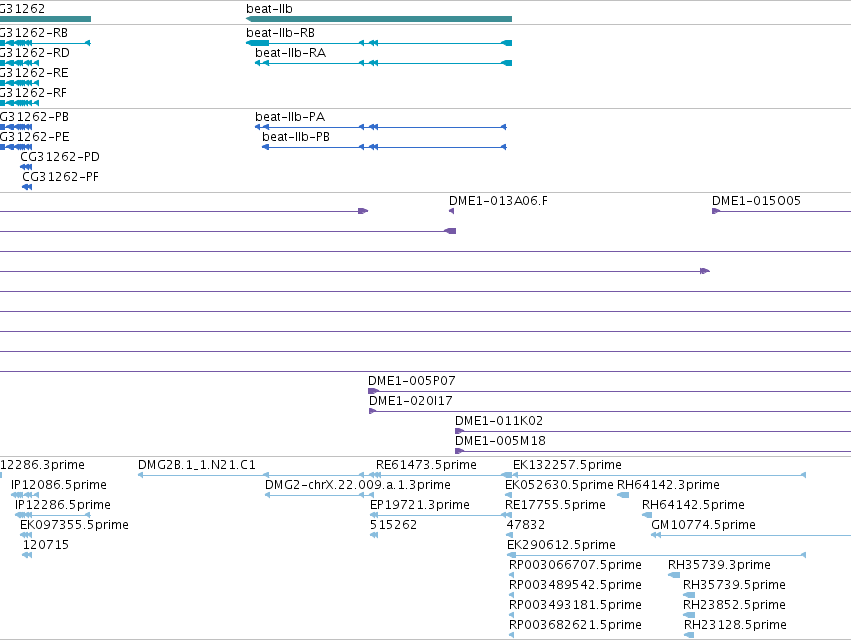The height and width of the screenshot is (640, 851).
Task: Select transcript beat-IIb-RB label
Action: point(280,33)
